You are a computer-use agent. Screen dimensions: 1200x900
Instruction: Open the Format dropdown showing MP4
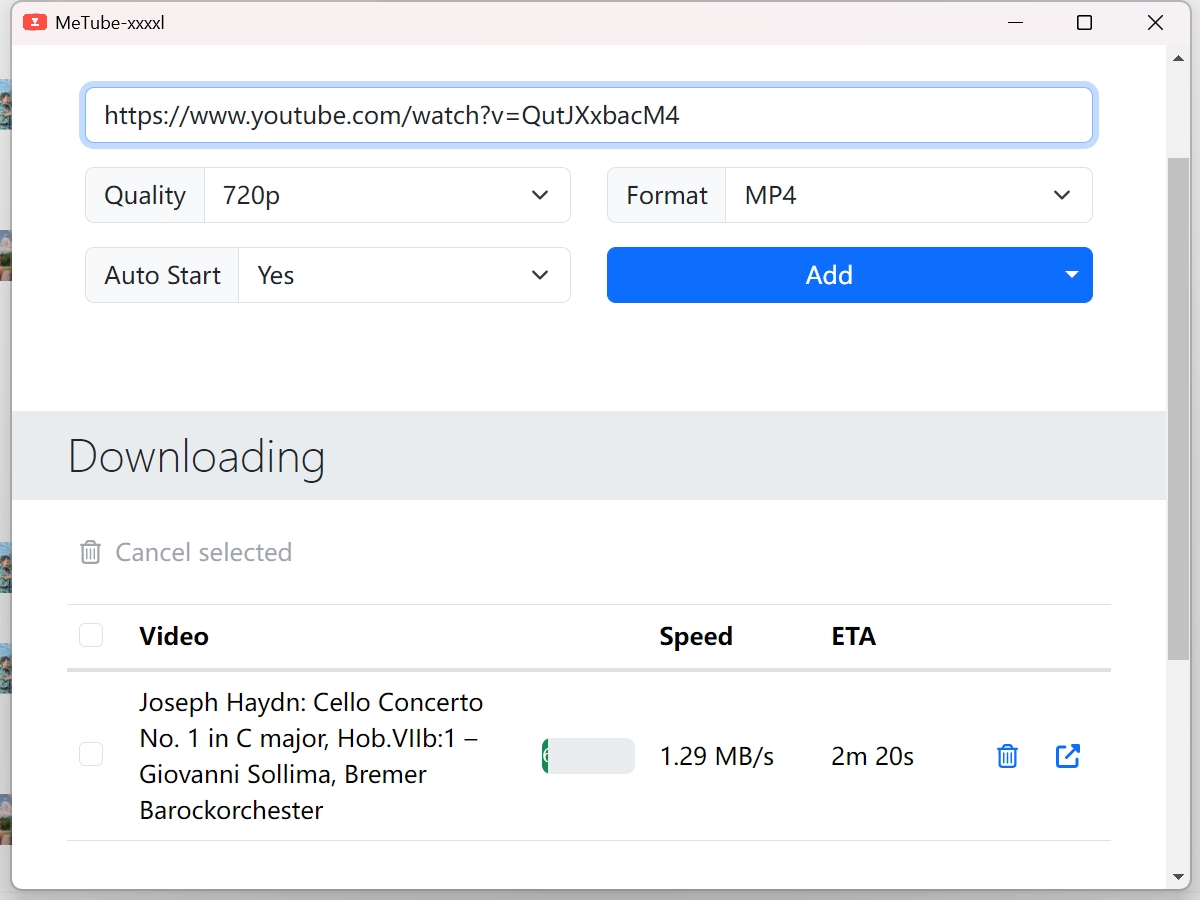point(909,195)
